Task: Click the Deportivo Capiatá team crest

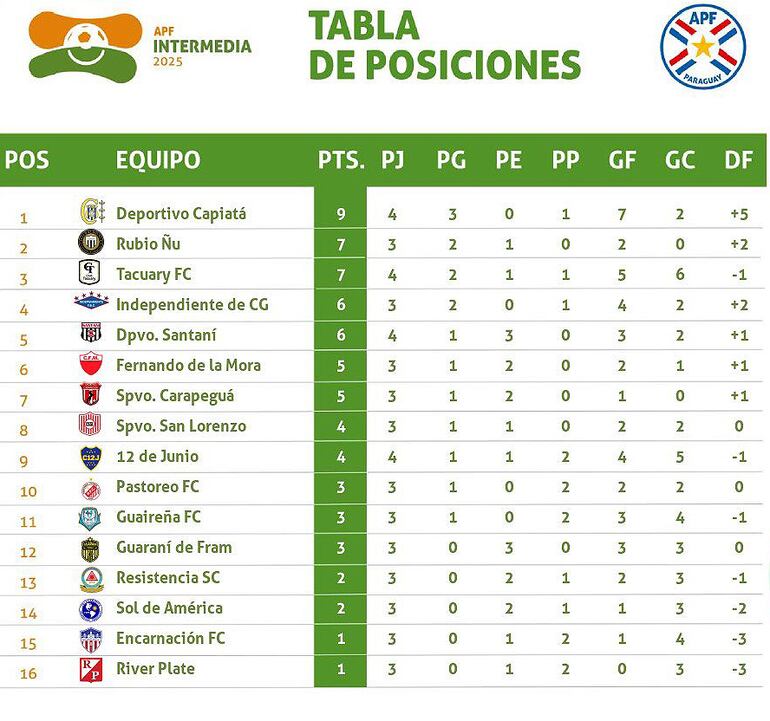Action: 92,213
